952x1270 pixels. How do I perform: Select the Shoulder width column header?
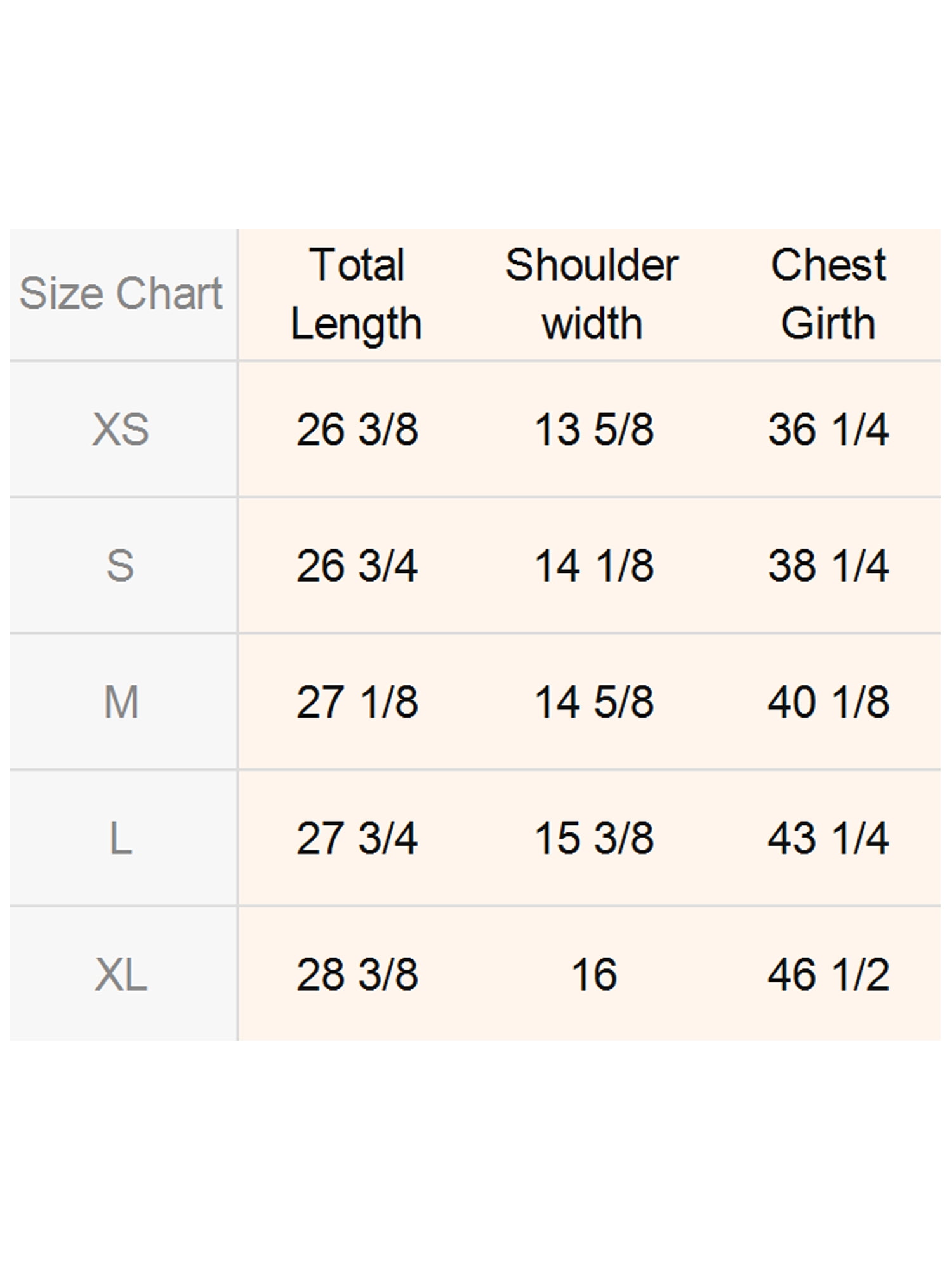pos(592,294)
